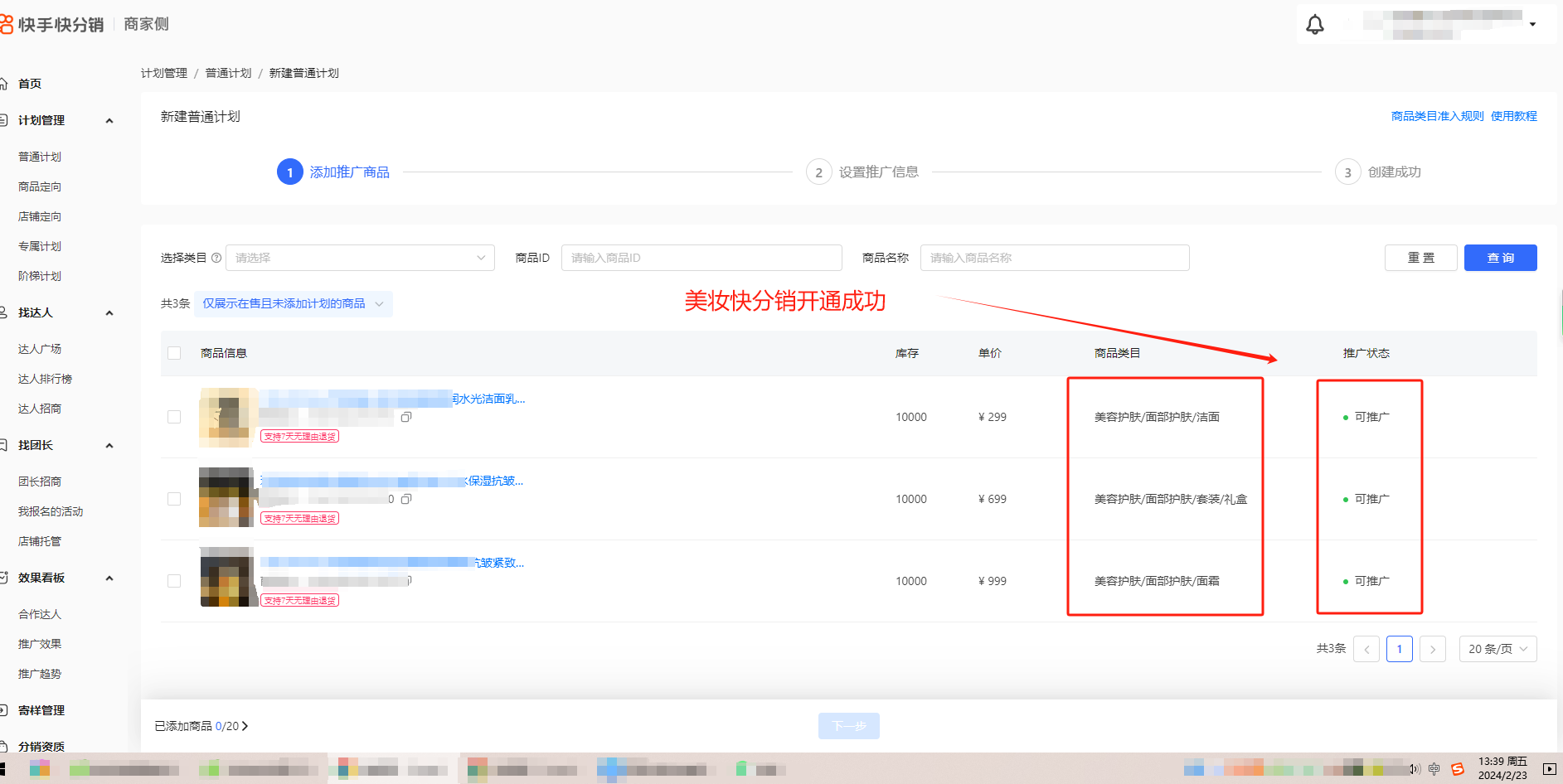The image size is (1563, 784).
Task: Click the step 2 circle 设置推广信息
Action: pos(819,172)
